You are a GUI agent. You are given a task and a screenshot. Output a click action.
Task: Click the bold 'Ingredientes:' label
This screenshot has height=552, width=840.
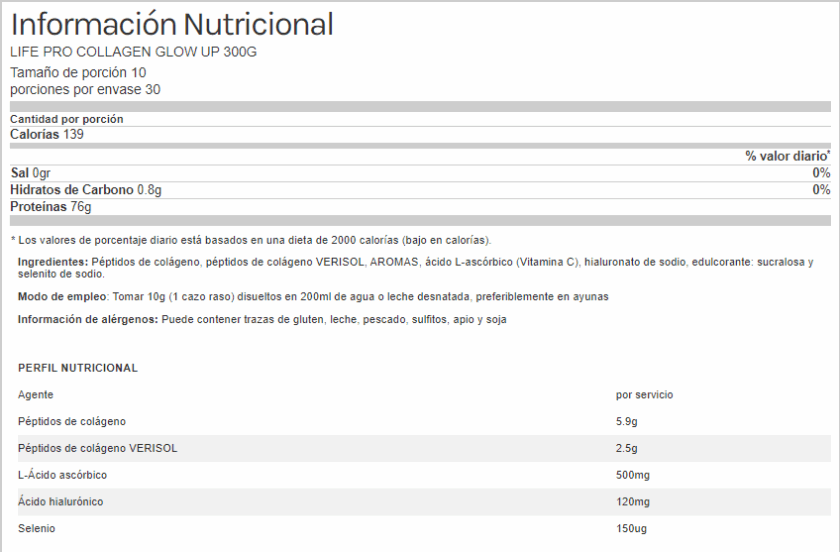click(55, 262)
